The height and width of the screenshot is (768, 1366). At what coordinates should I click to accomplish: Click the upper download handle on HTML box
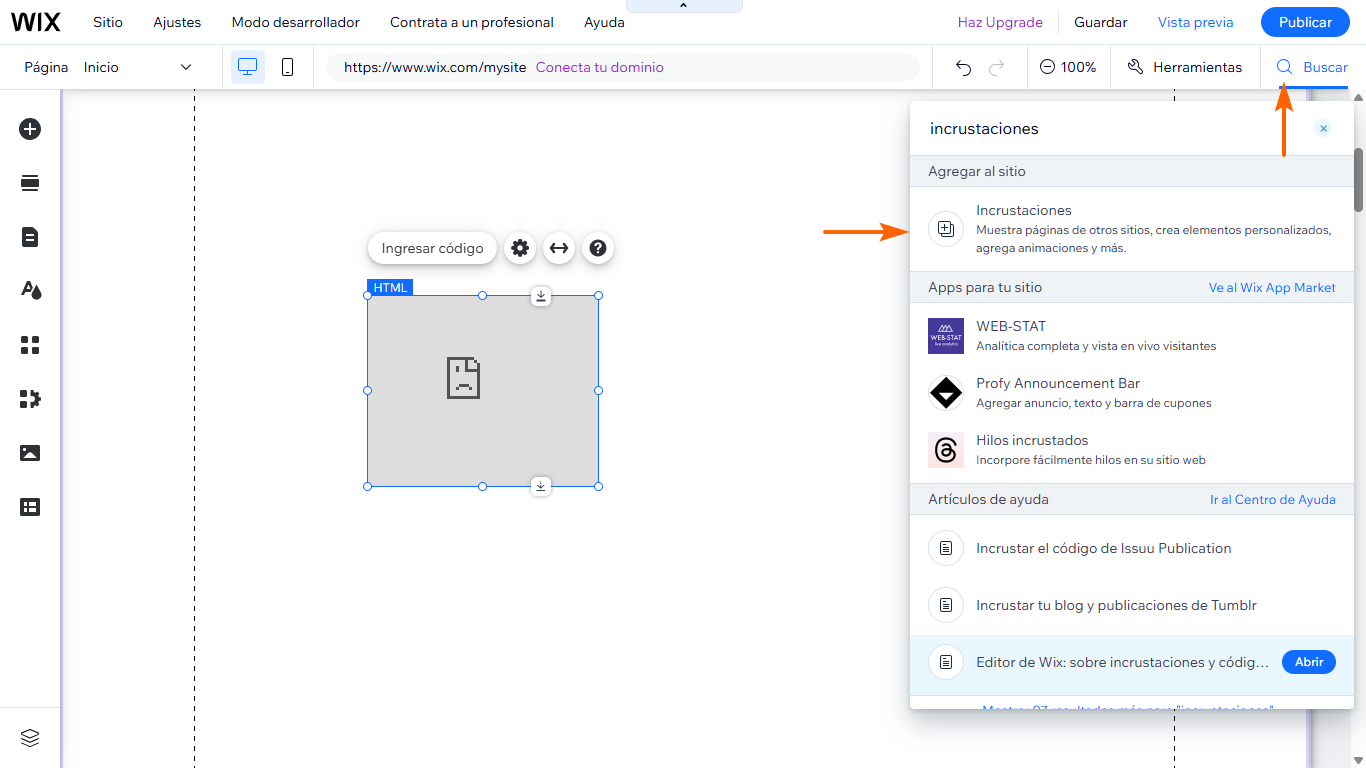[x=541, y=296]
